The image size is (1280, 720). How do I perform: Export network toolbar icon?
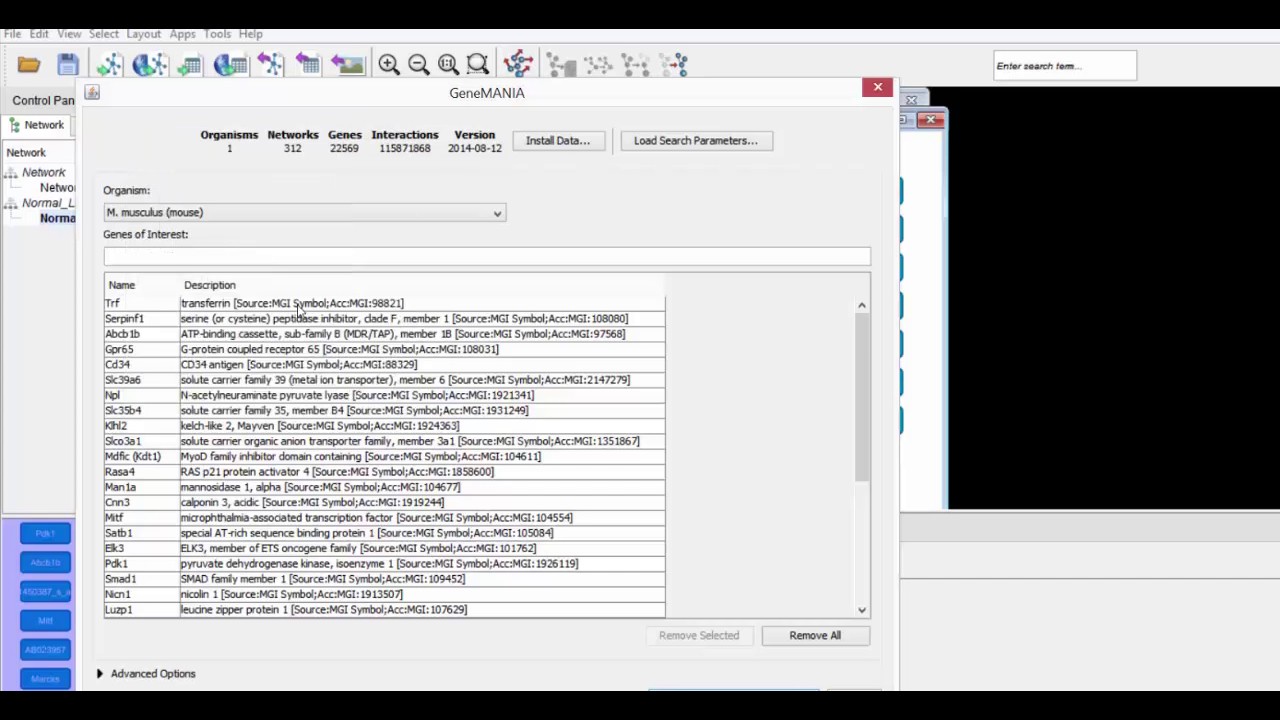[x=270, y=65]
